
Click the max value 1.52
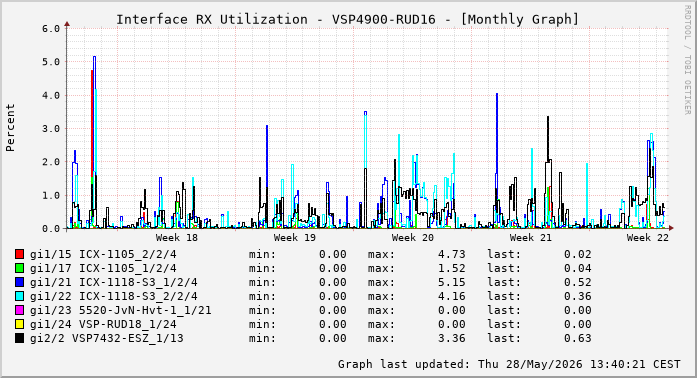click(452, 268)
